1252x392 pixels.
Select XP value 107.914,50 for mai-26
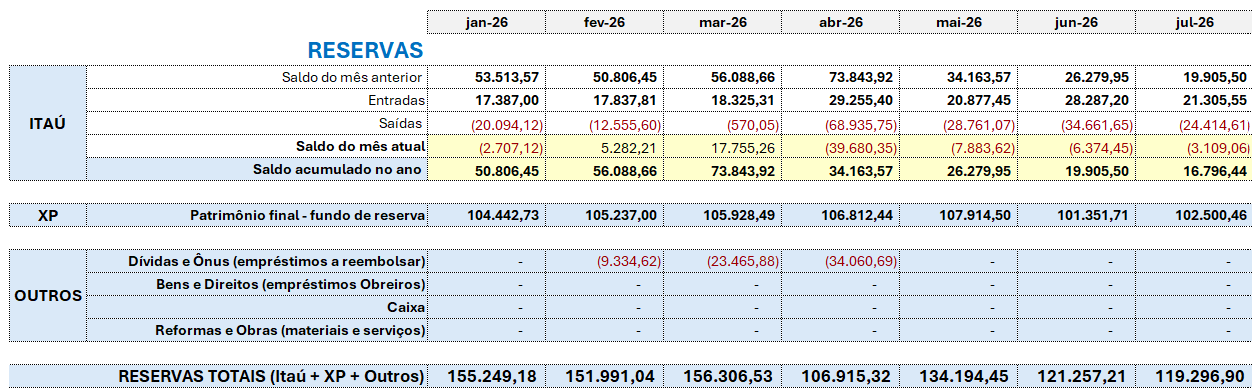[958, 215]
